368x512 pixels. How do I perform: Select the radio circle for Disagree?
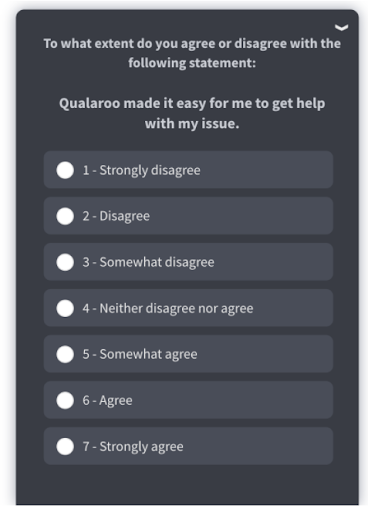coord(65,216)
